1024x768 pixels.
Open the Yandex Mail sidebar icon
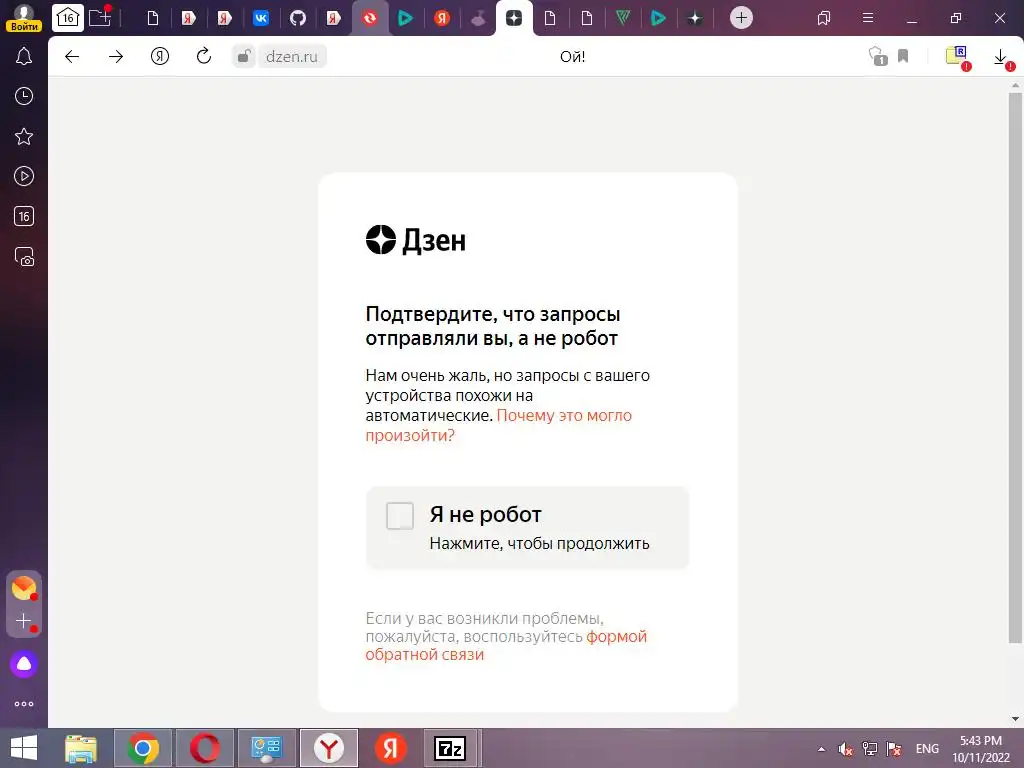pyautogui.click(x=24, y=588)
